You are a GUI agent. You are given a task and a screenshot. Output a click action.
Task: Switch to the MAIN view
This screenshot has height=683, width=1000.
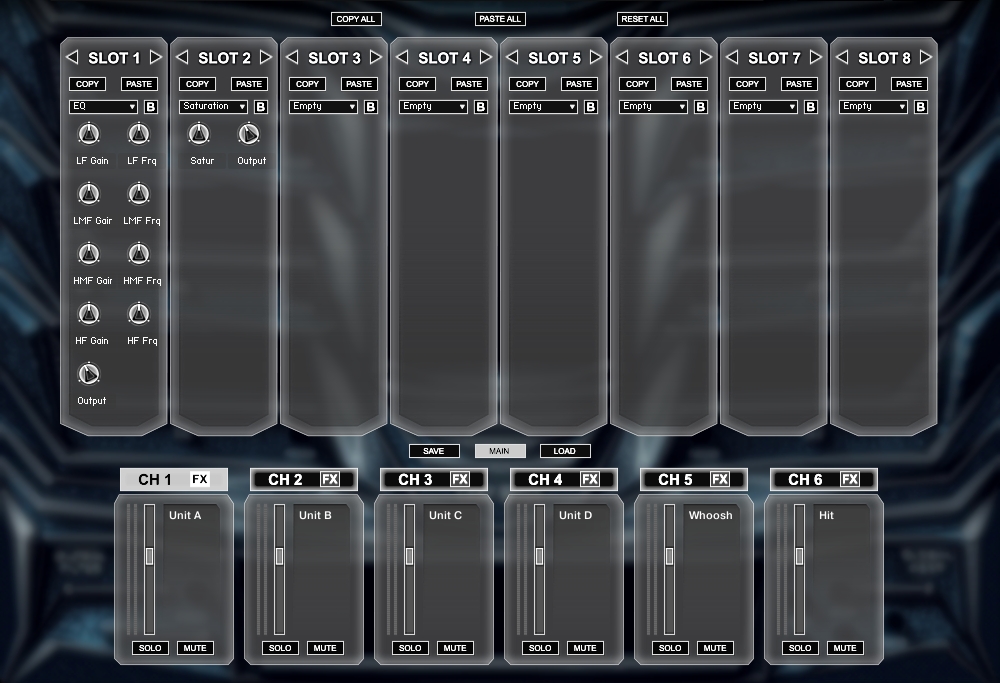[499, 451]
